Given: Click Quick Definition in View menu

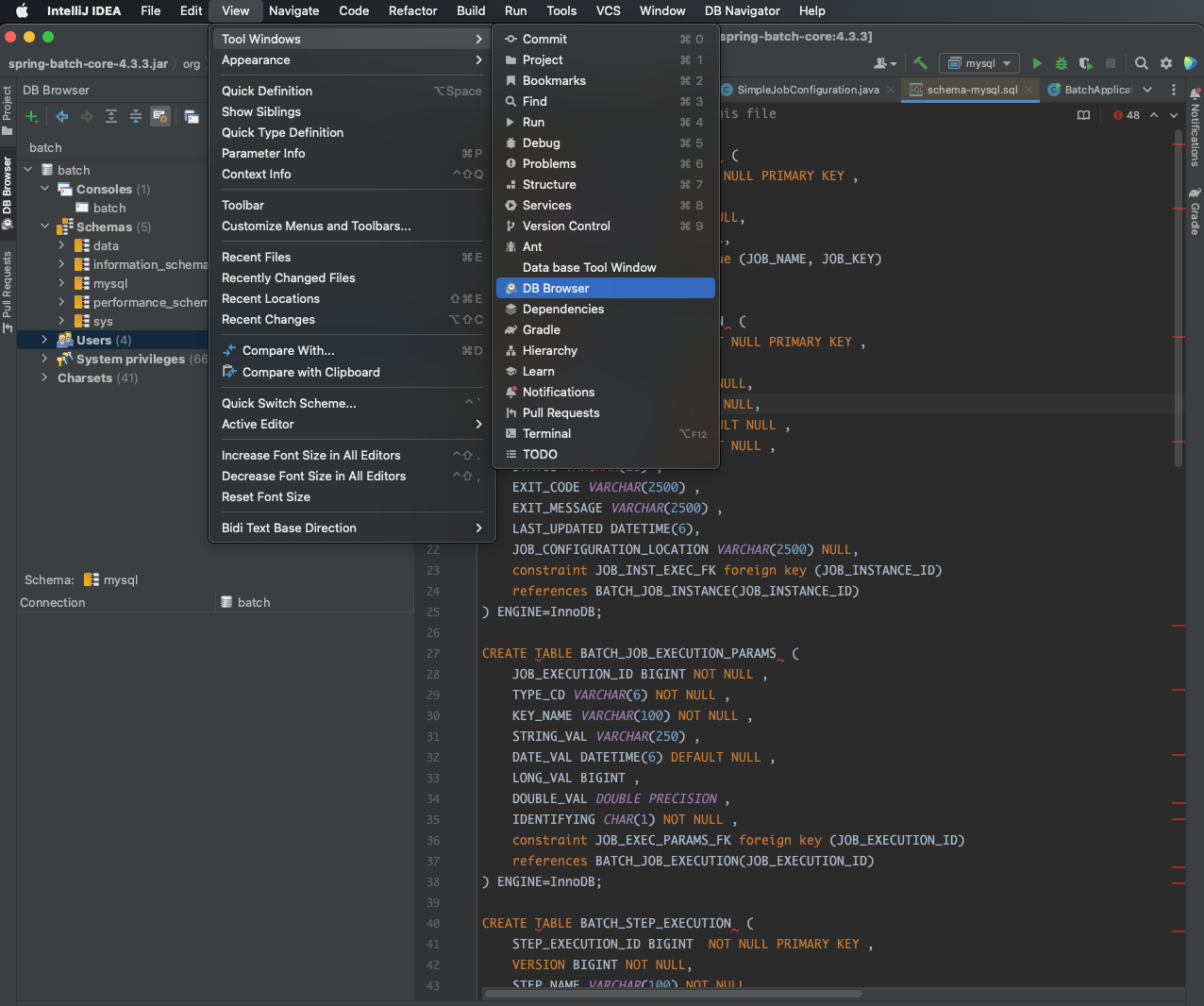Looking at the screenshot, I should pos(351,91).
